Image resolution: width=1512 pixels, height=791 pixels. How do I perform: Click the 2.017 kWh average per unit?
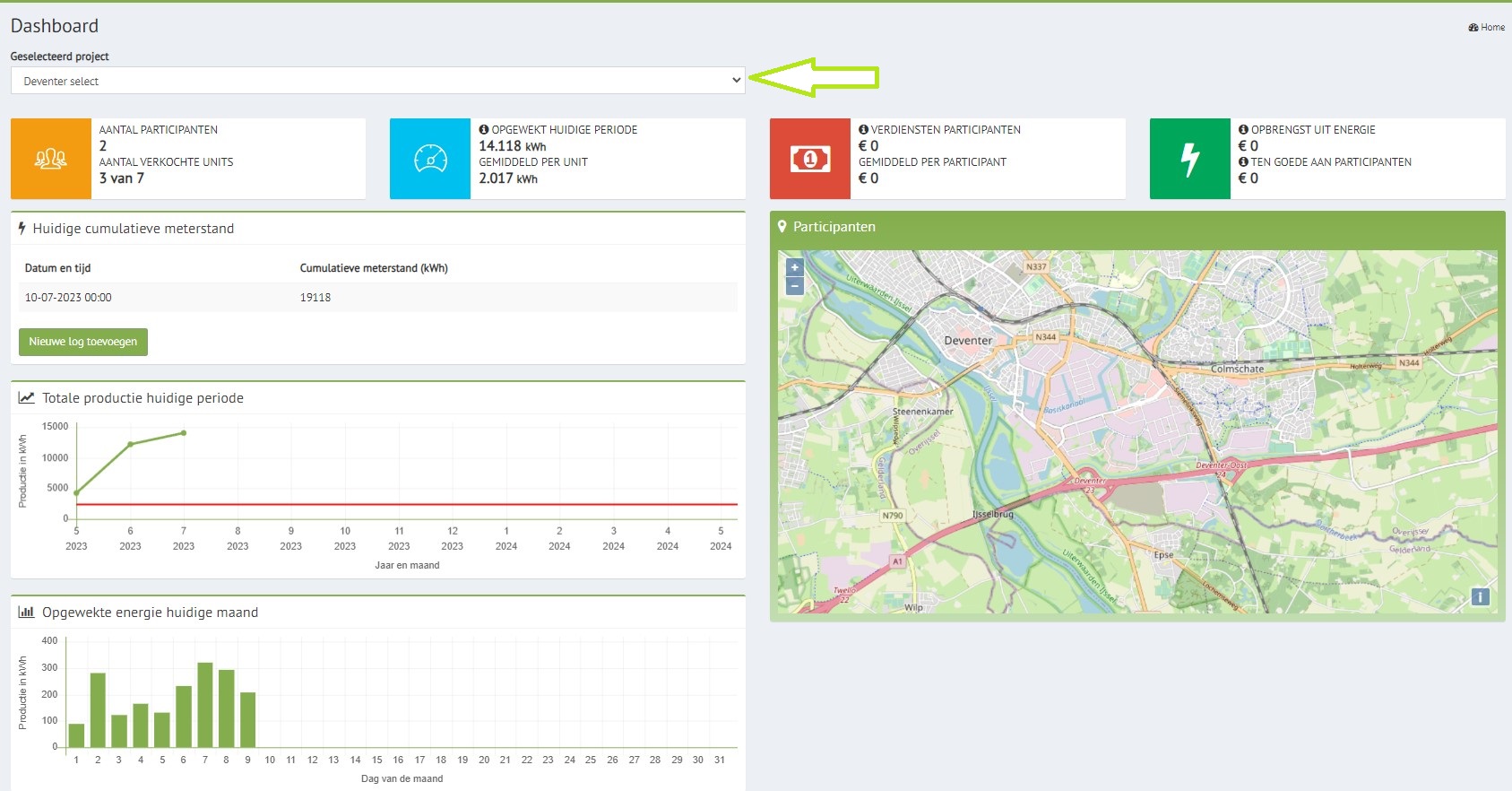pos(508,178)
